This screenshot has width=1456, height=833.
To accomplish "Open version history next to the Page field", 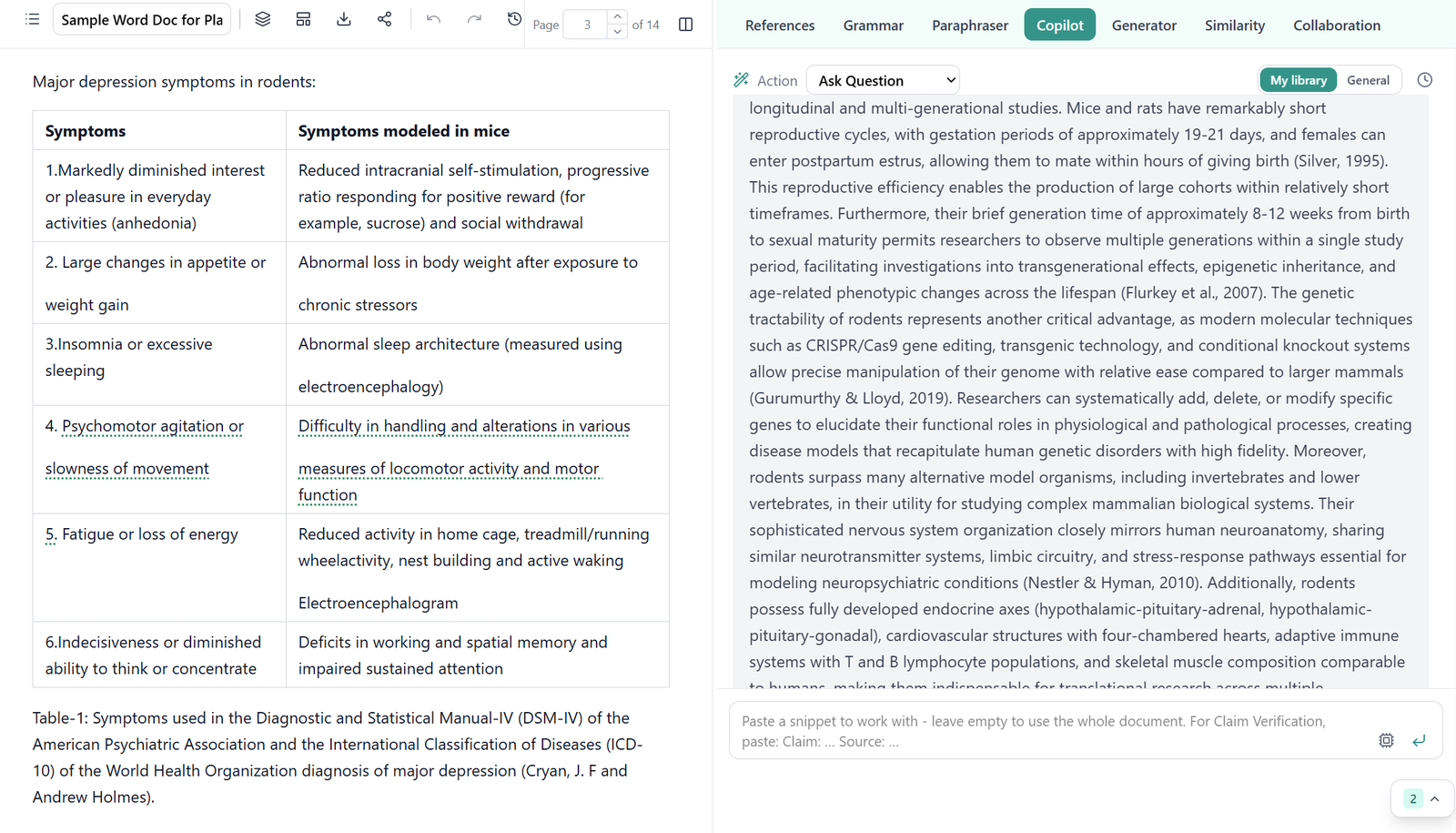I will 514,19.
